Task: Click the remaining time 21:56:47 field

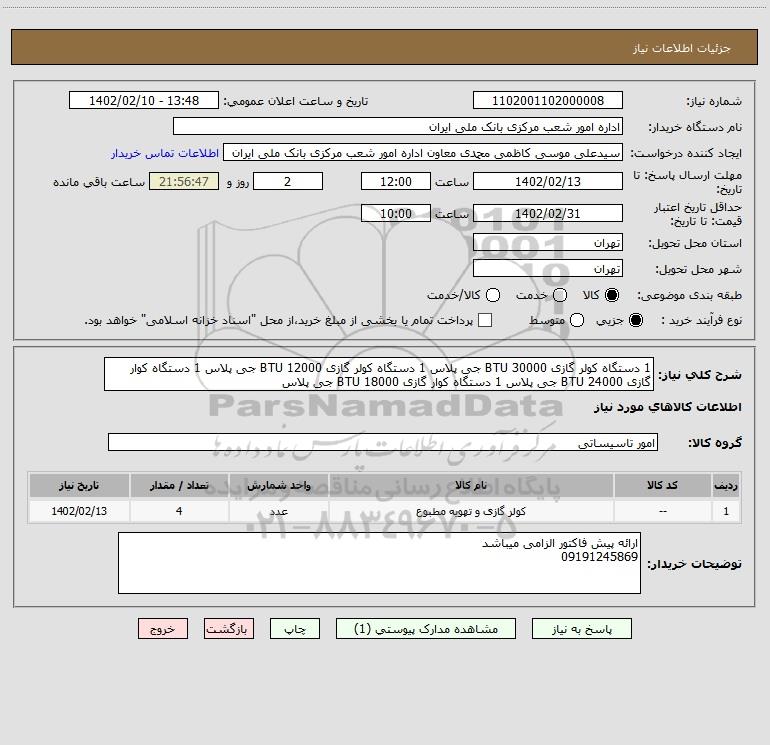Action: click(x=184, y=181)
